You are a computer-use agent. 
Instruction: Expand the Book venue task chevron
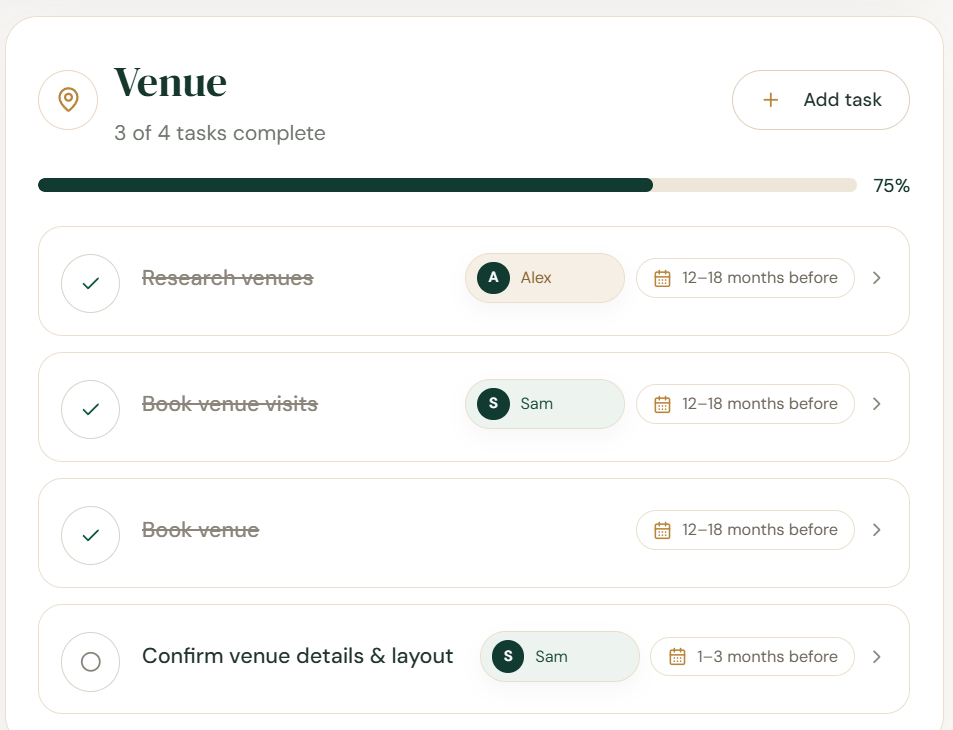pos(876,530)
